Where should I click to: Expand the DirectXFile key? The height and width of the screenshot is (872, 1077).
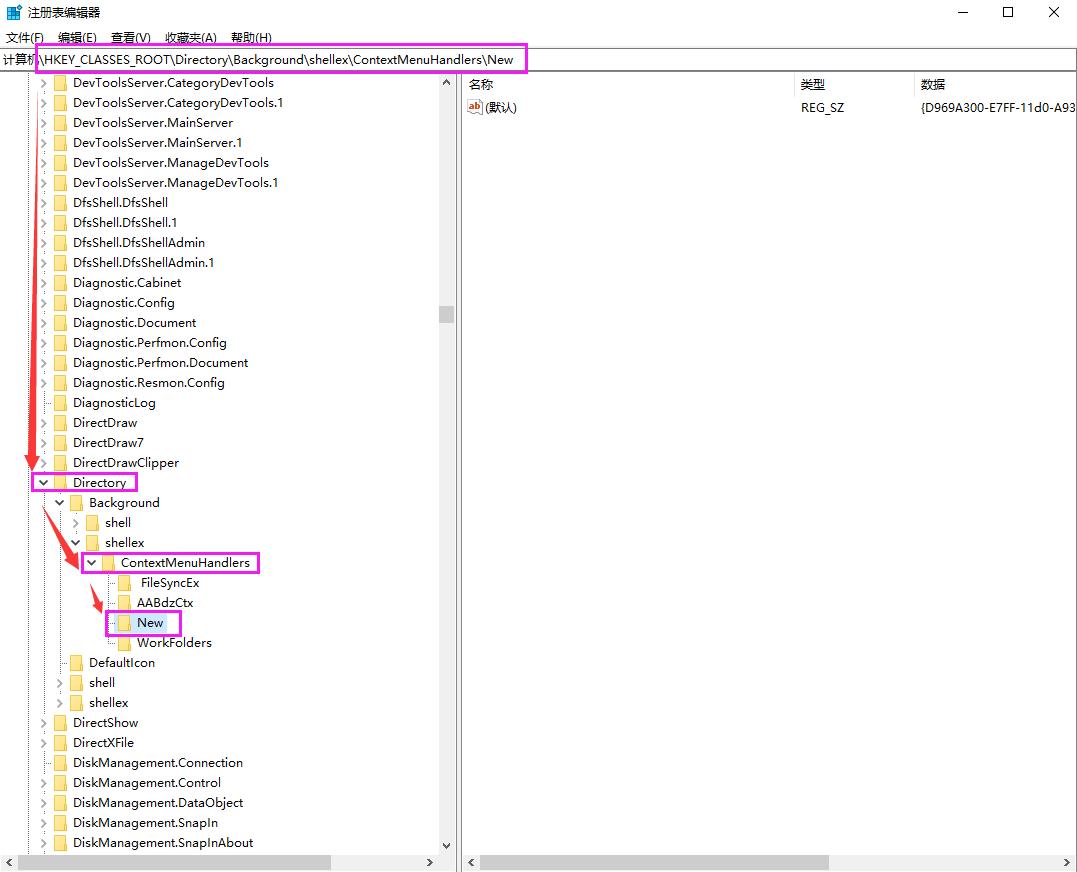43,743
